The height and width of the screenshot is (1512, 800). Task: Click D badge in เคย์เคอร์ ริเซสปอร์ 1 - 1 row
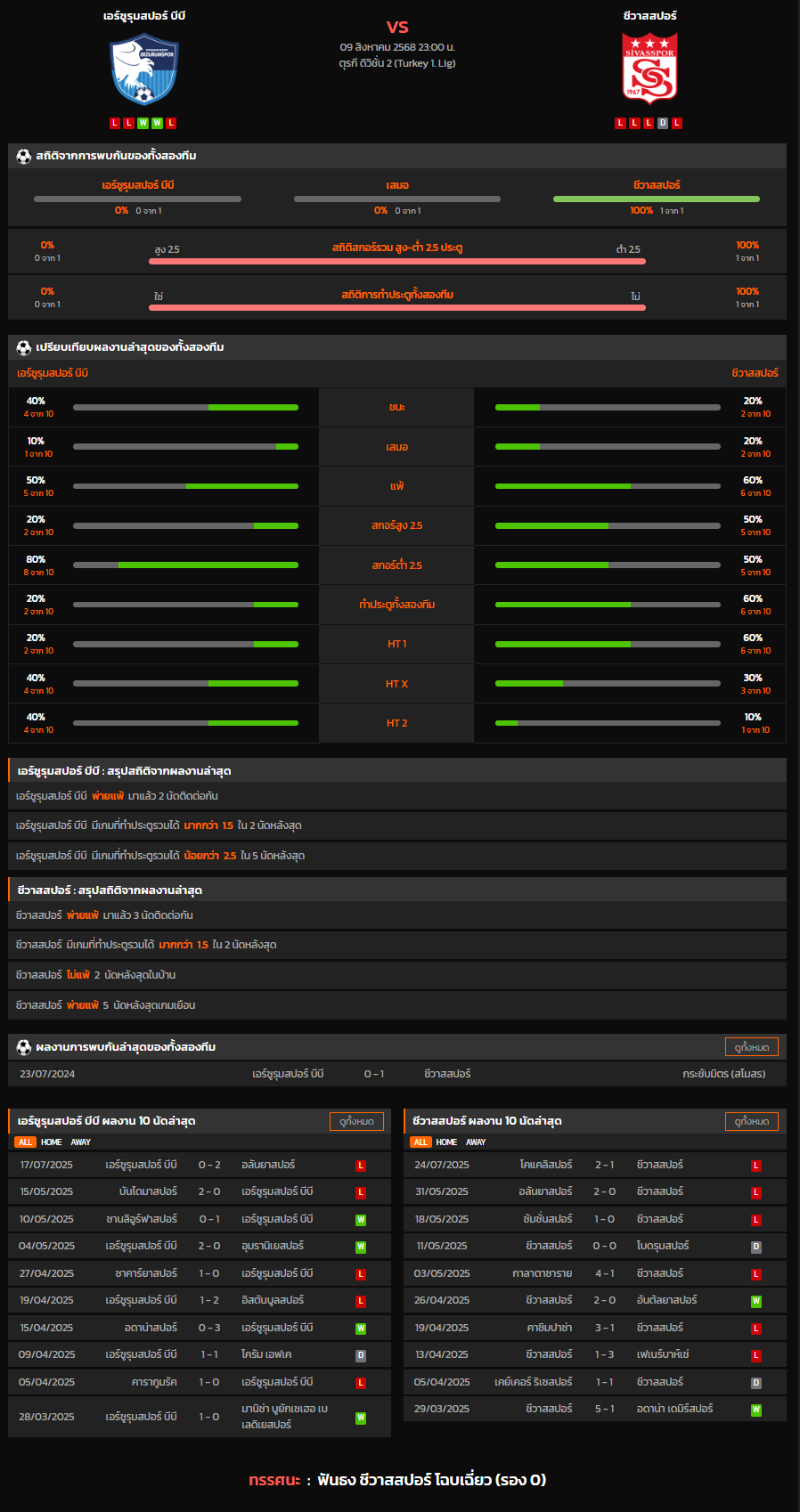pyautogui.click(x=756, y=1383)
